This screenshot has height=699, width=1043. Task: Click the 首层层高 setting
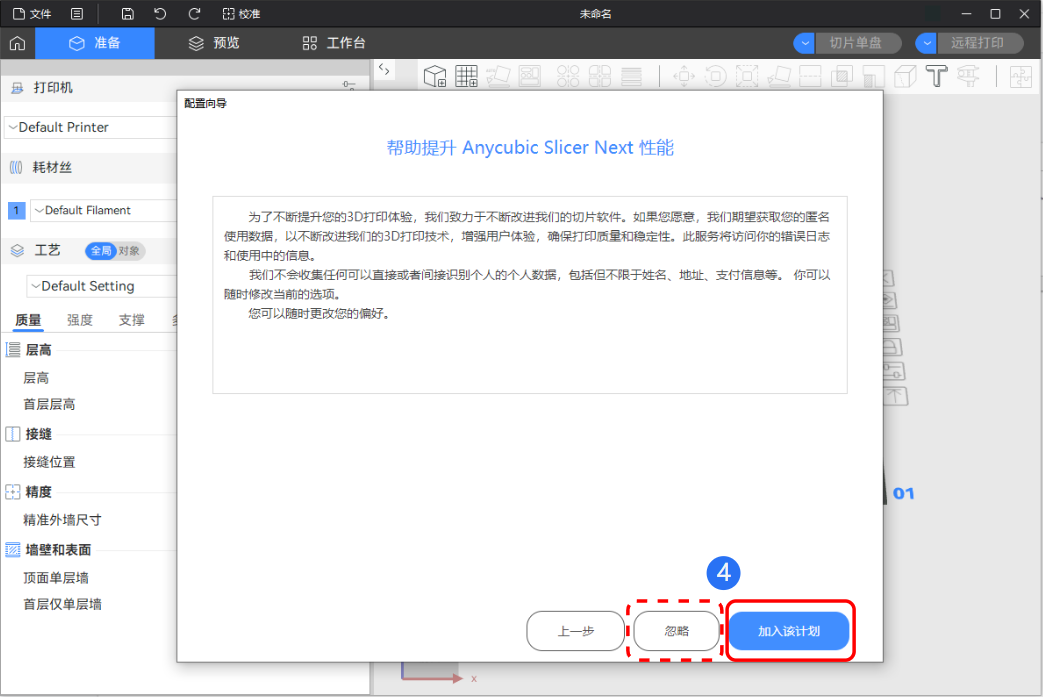[x=49, y=404]
